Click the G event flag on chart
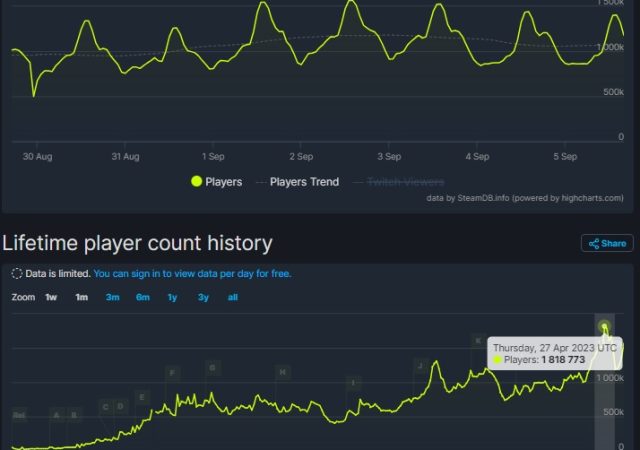The height and width of the screenshot is (450, 640). pyautogui.click(x=212, y=368)
